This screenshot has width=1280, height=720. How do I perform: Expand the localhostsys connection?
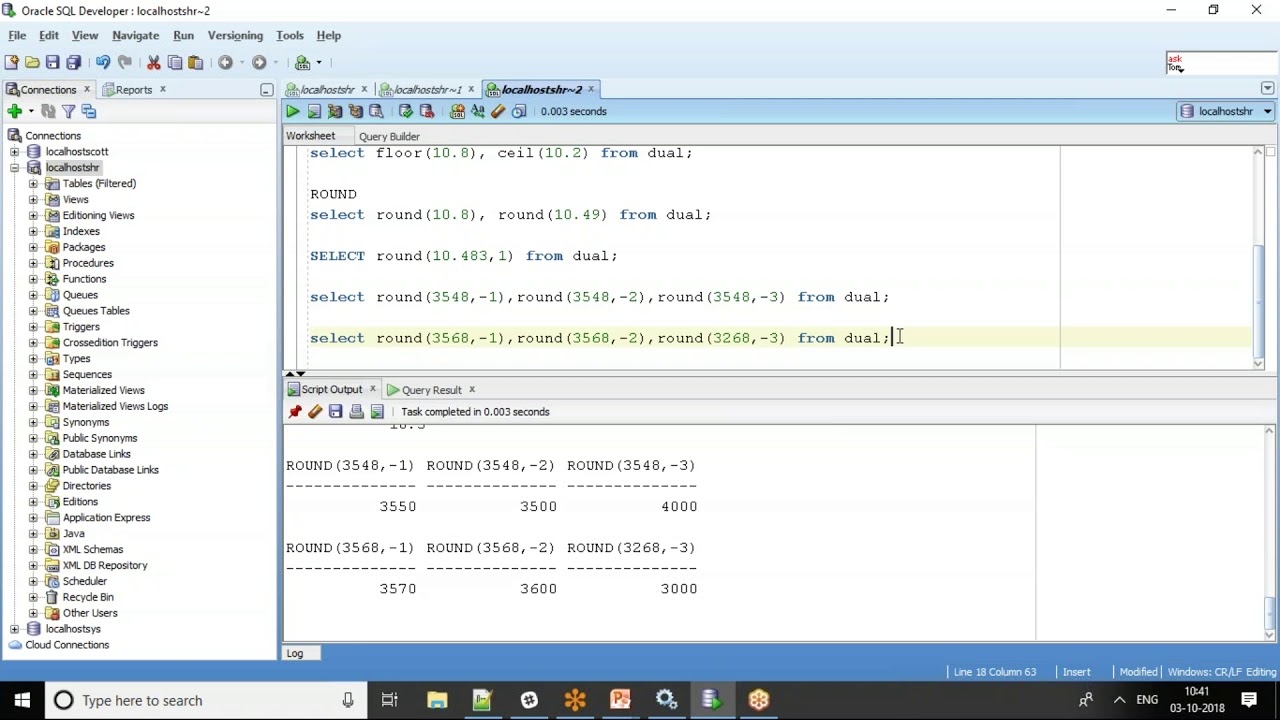point(14,629)
